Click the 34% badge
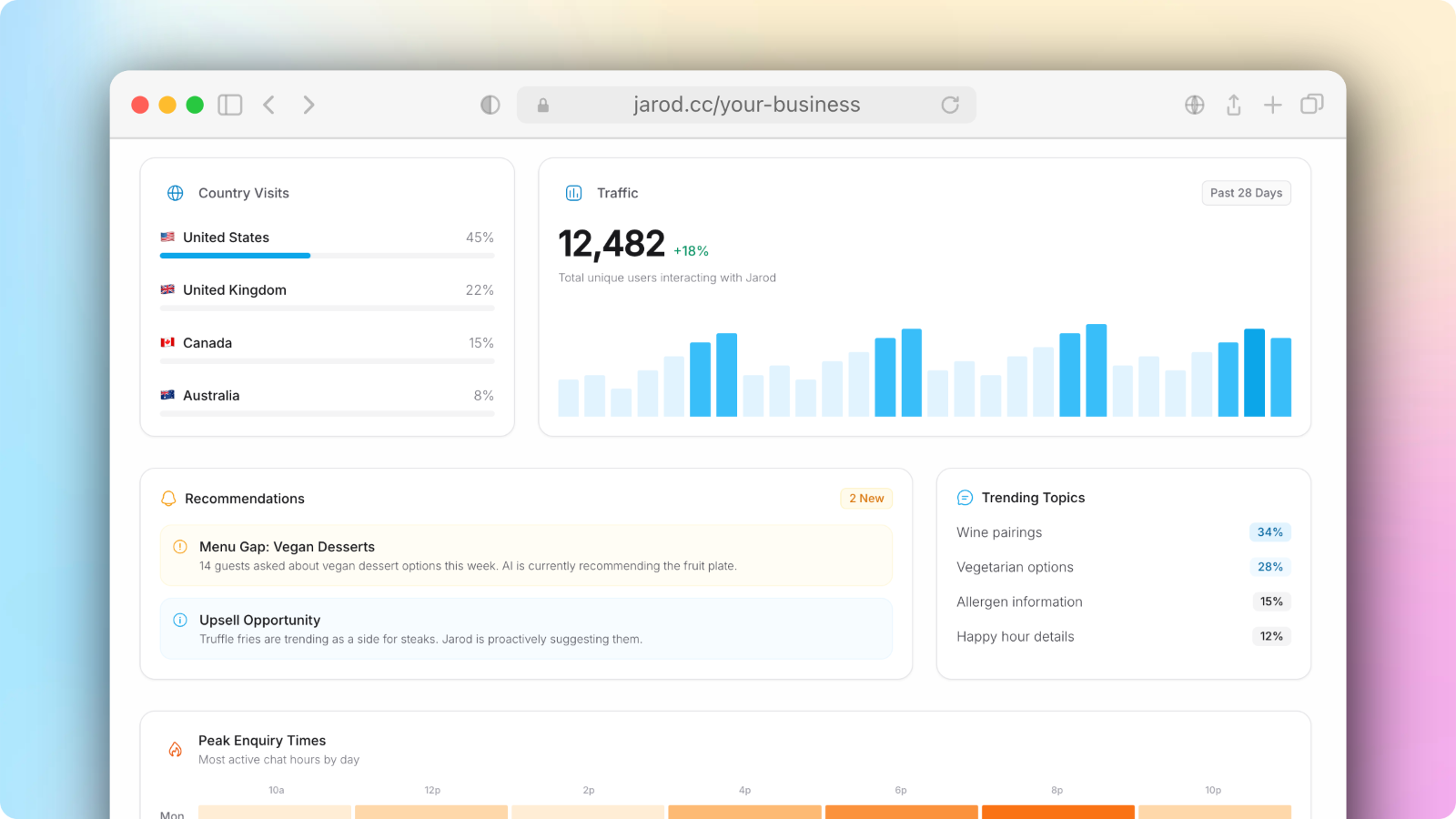The image size is (1456, 819). click(1270, 532)
